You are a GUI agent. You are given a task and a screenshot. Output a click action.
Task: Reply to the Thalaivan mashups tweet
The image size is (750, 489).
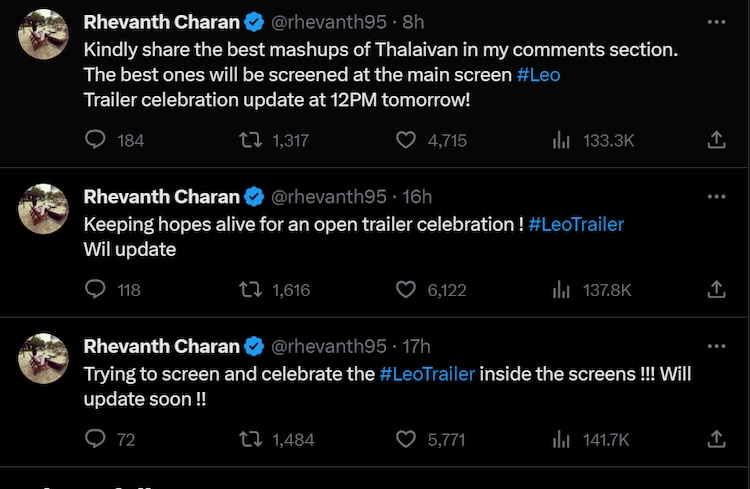[96, 141]
